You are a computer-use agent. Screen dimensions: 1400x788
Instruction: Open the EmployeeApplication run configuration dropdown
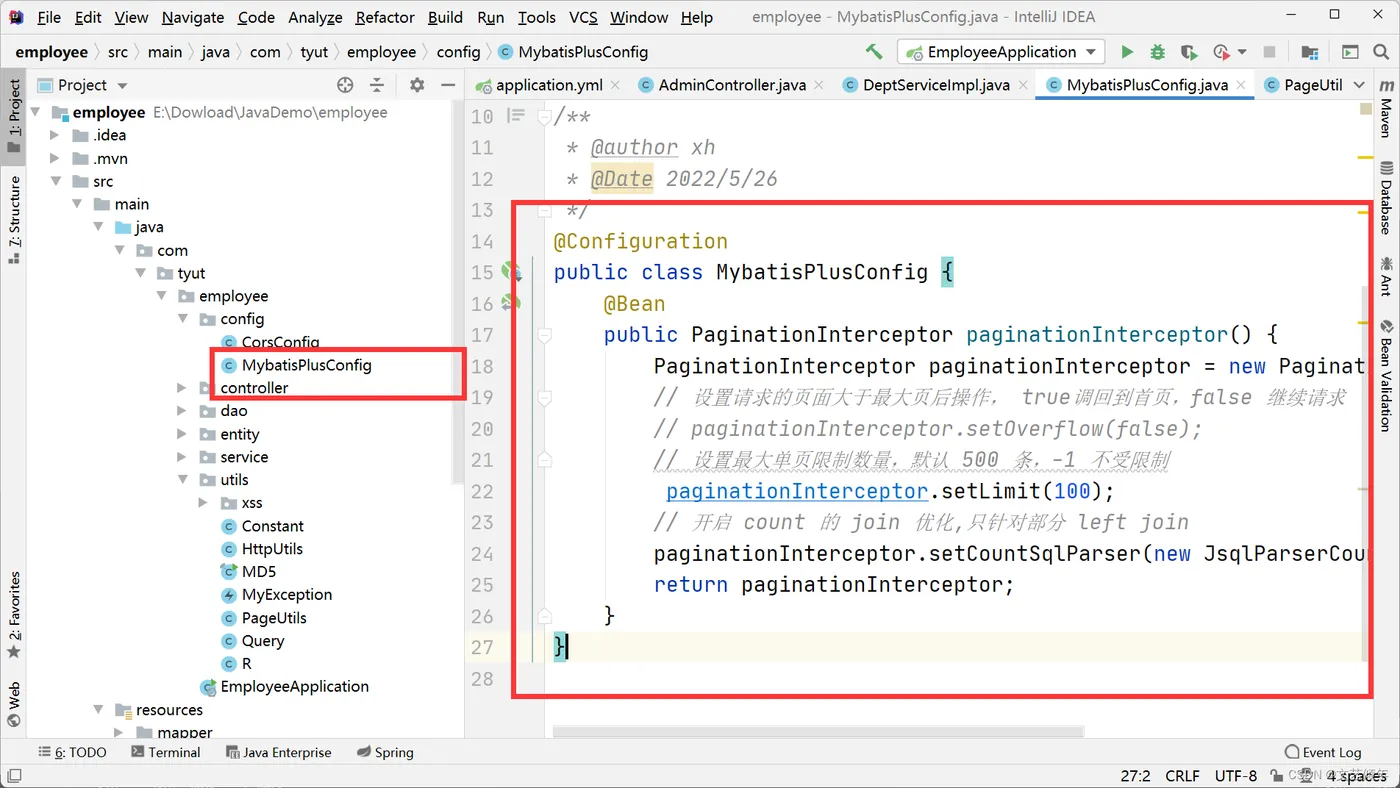1001,52
